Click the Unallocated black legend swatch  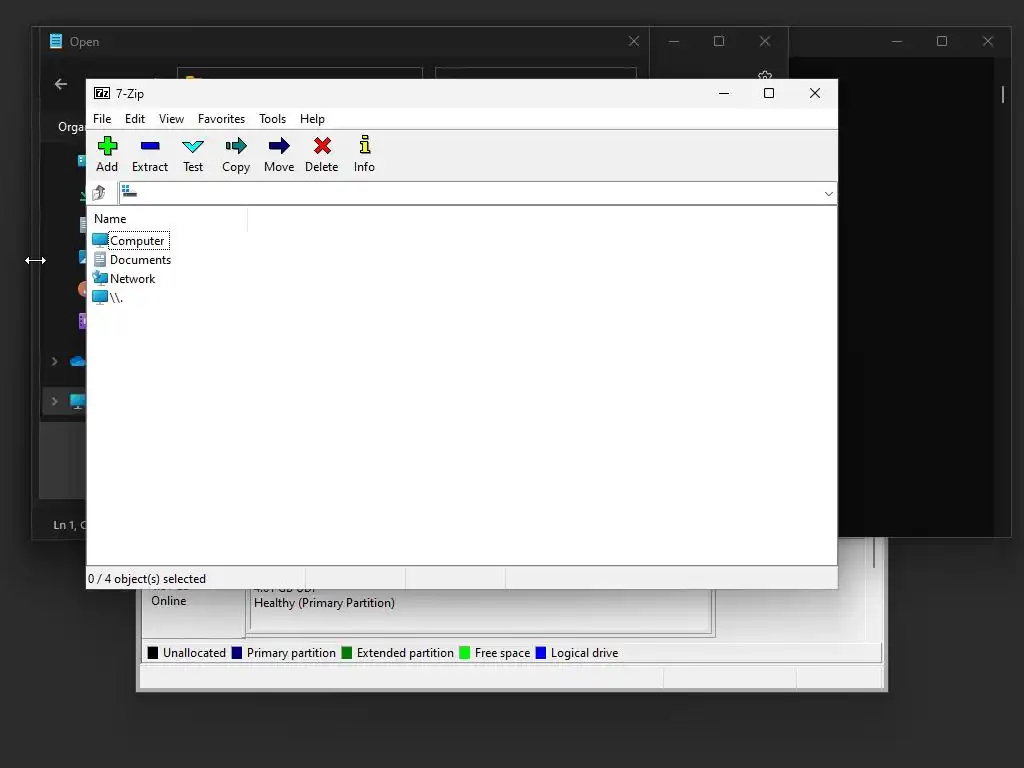point(153,652)
